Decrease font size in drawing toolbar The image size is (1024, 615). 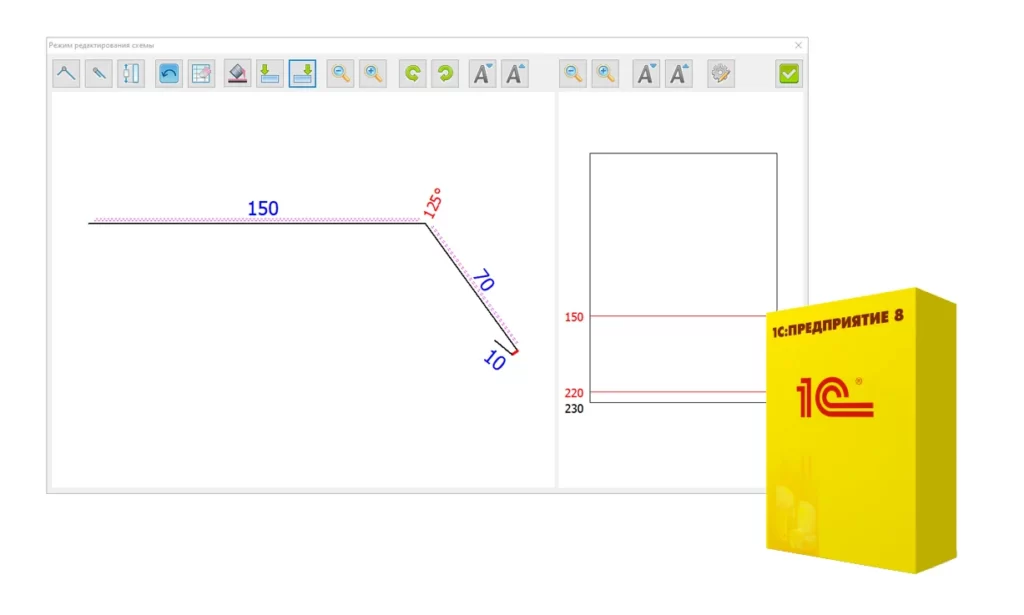483,73
